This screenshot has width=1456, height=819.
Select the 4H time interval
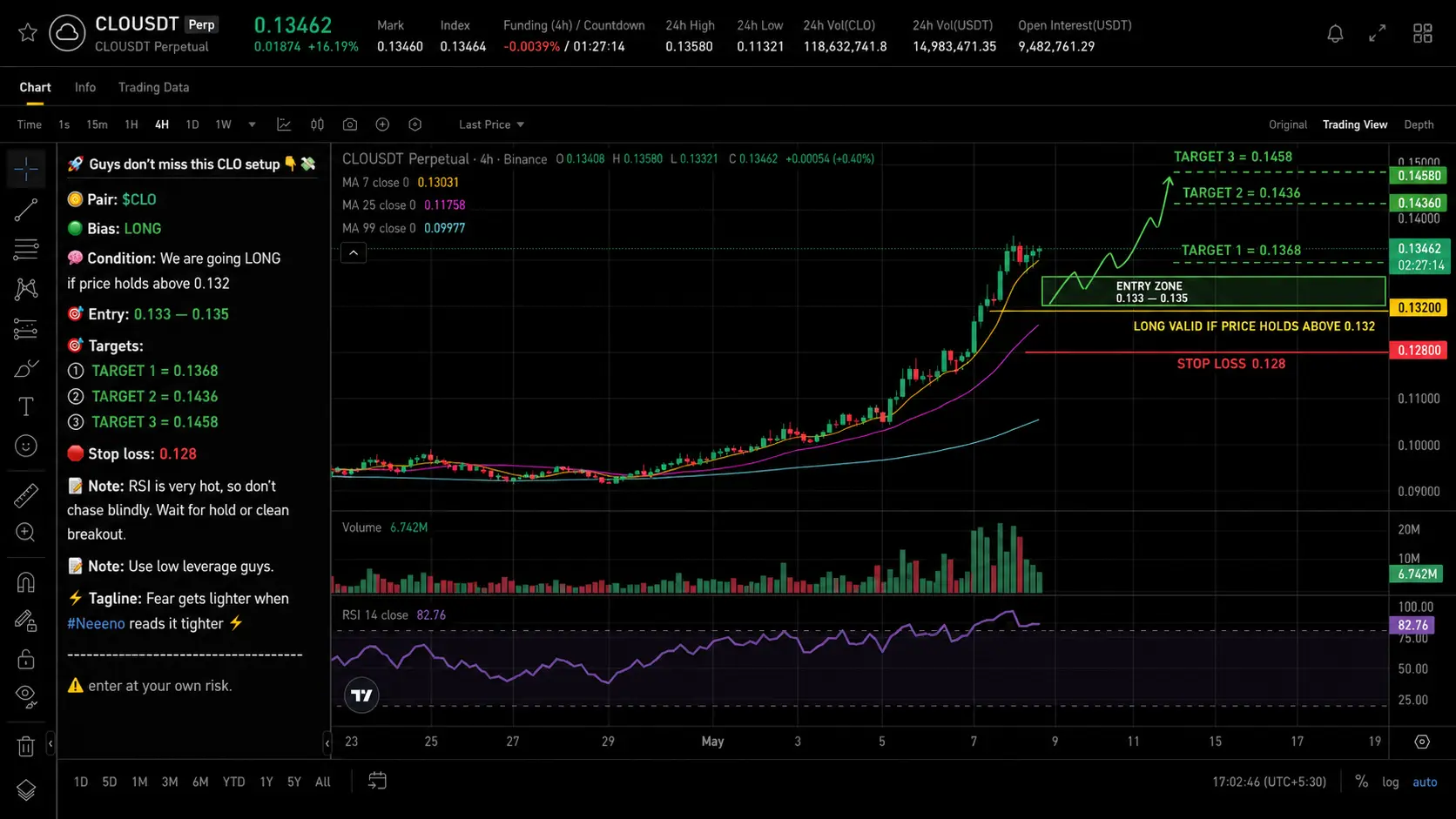[162, 124]
